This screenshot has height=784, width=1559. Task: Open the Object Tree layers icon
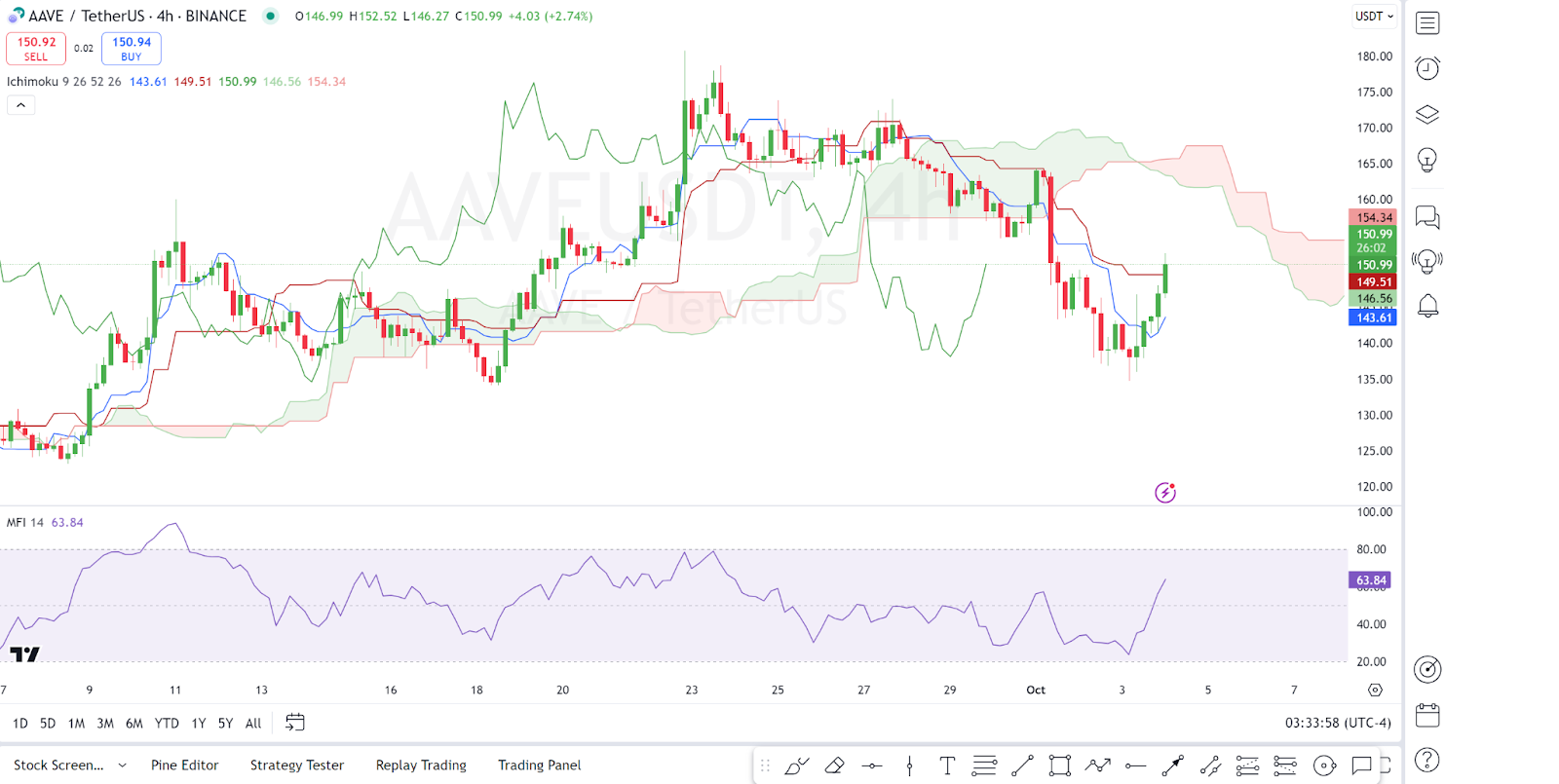tap(1427, 115)
